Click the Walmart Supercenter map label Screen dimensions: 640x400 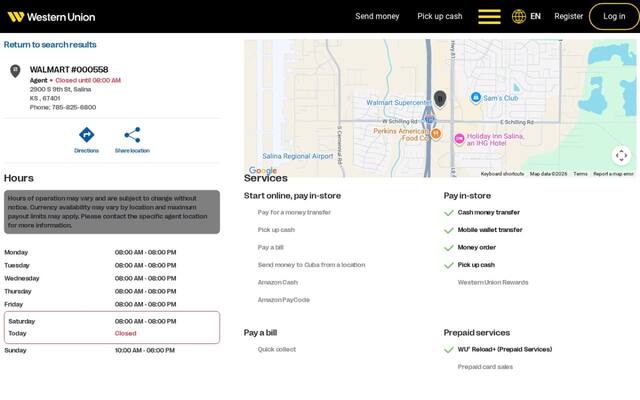(398, 102)
